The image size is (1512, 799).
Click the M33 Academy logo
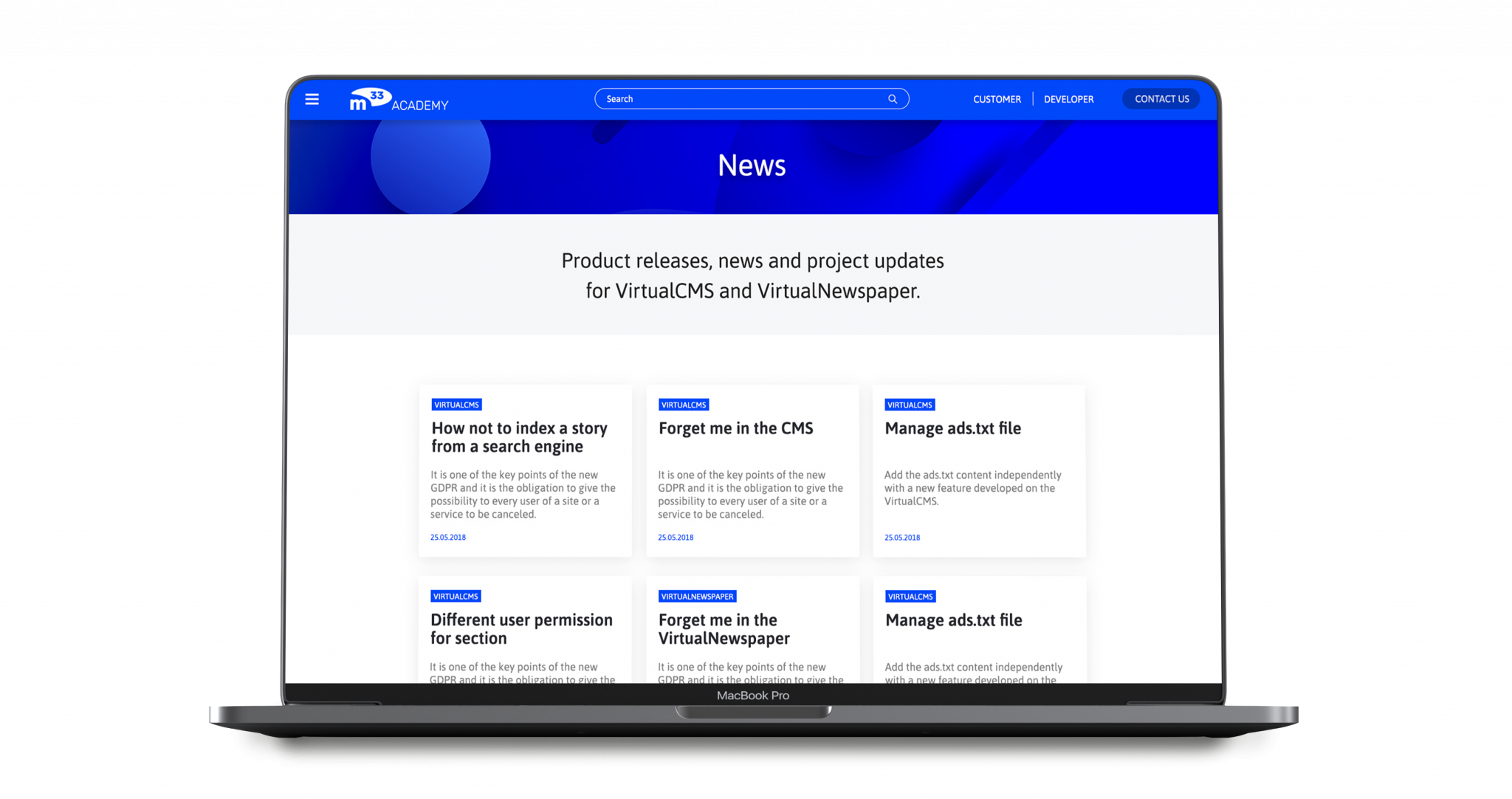tap(399, 100)
